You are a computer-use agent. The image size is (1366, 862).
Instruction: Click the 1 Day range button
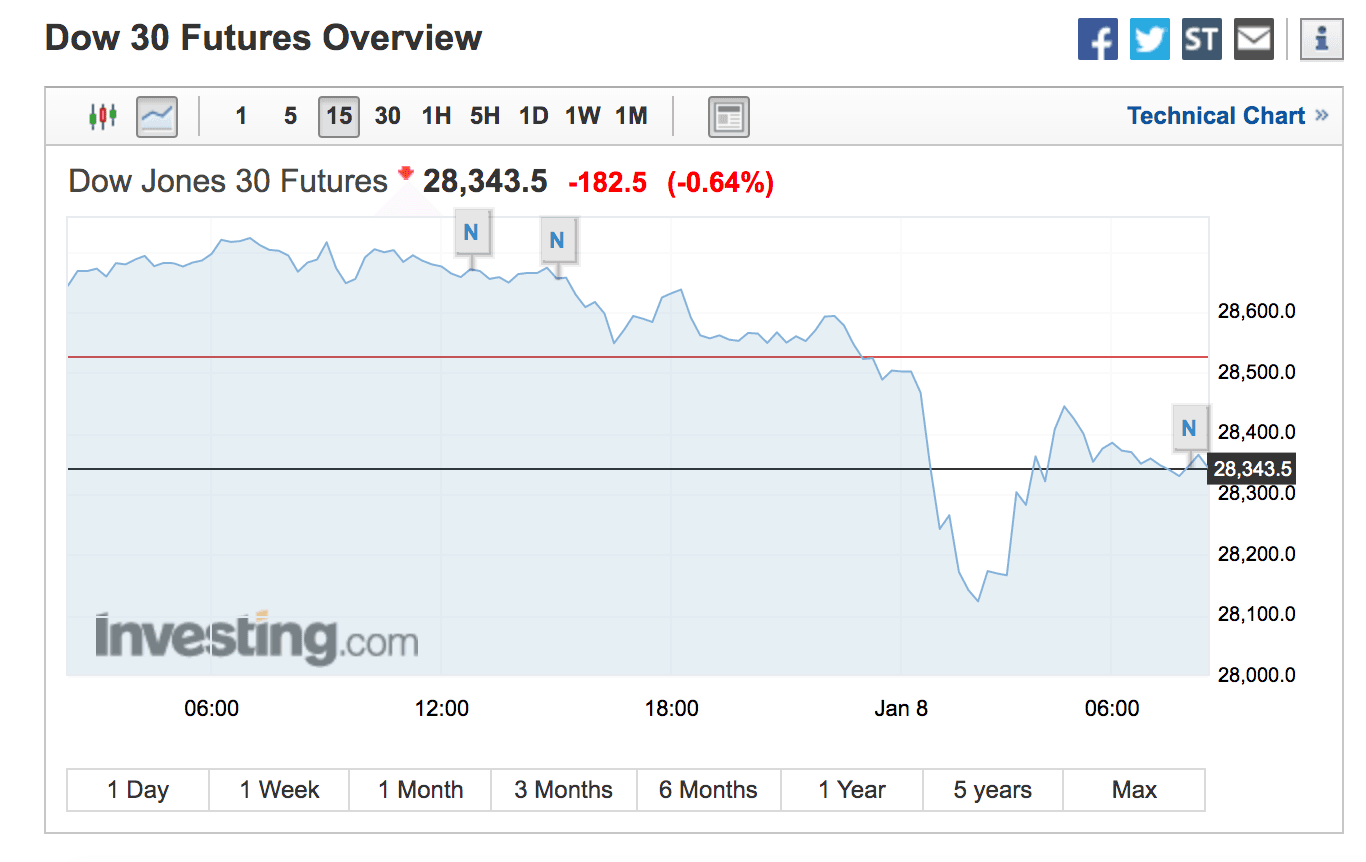point(138,790)
